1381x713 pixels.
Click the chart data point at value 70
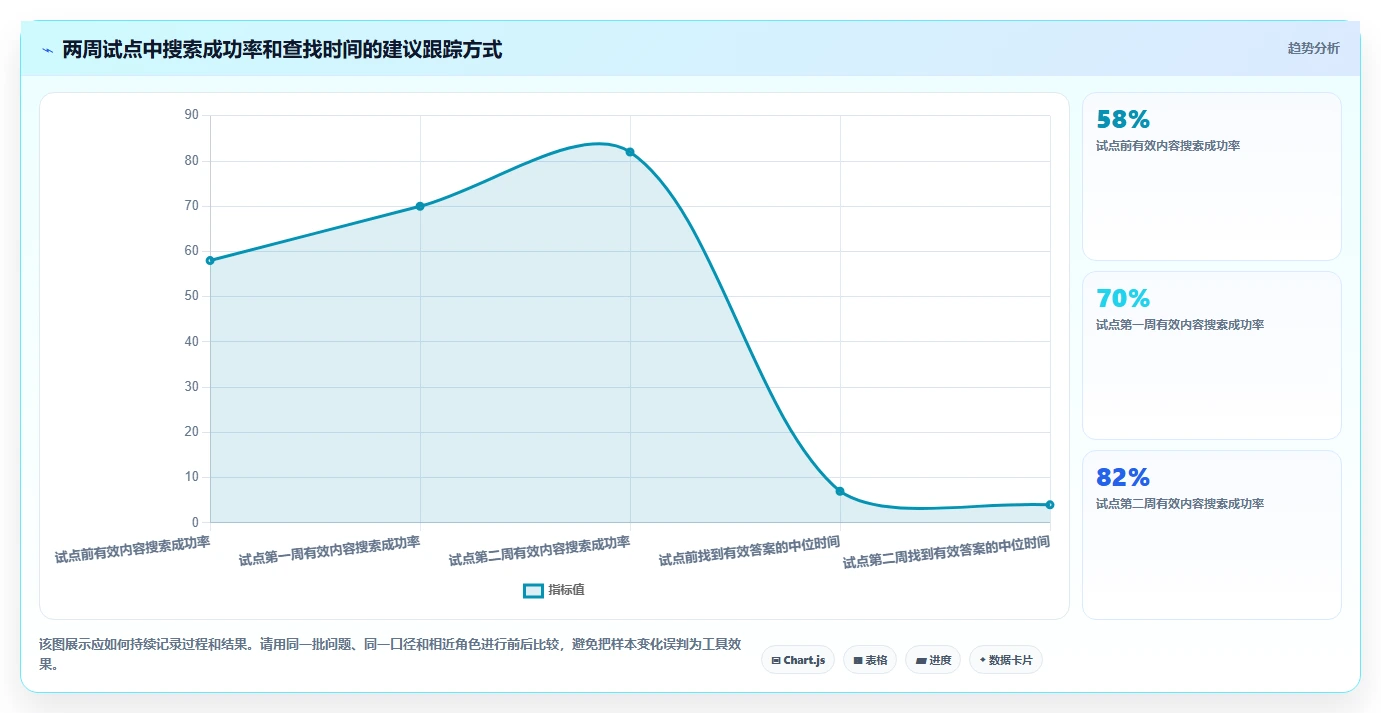(420, 206)
